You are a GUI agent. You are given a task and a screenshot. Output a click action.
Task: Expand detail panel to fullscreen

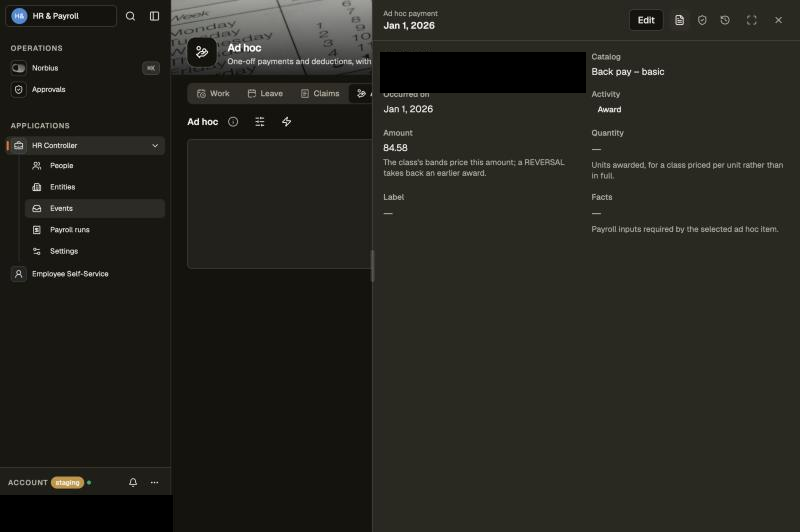[752, 20]
